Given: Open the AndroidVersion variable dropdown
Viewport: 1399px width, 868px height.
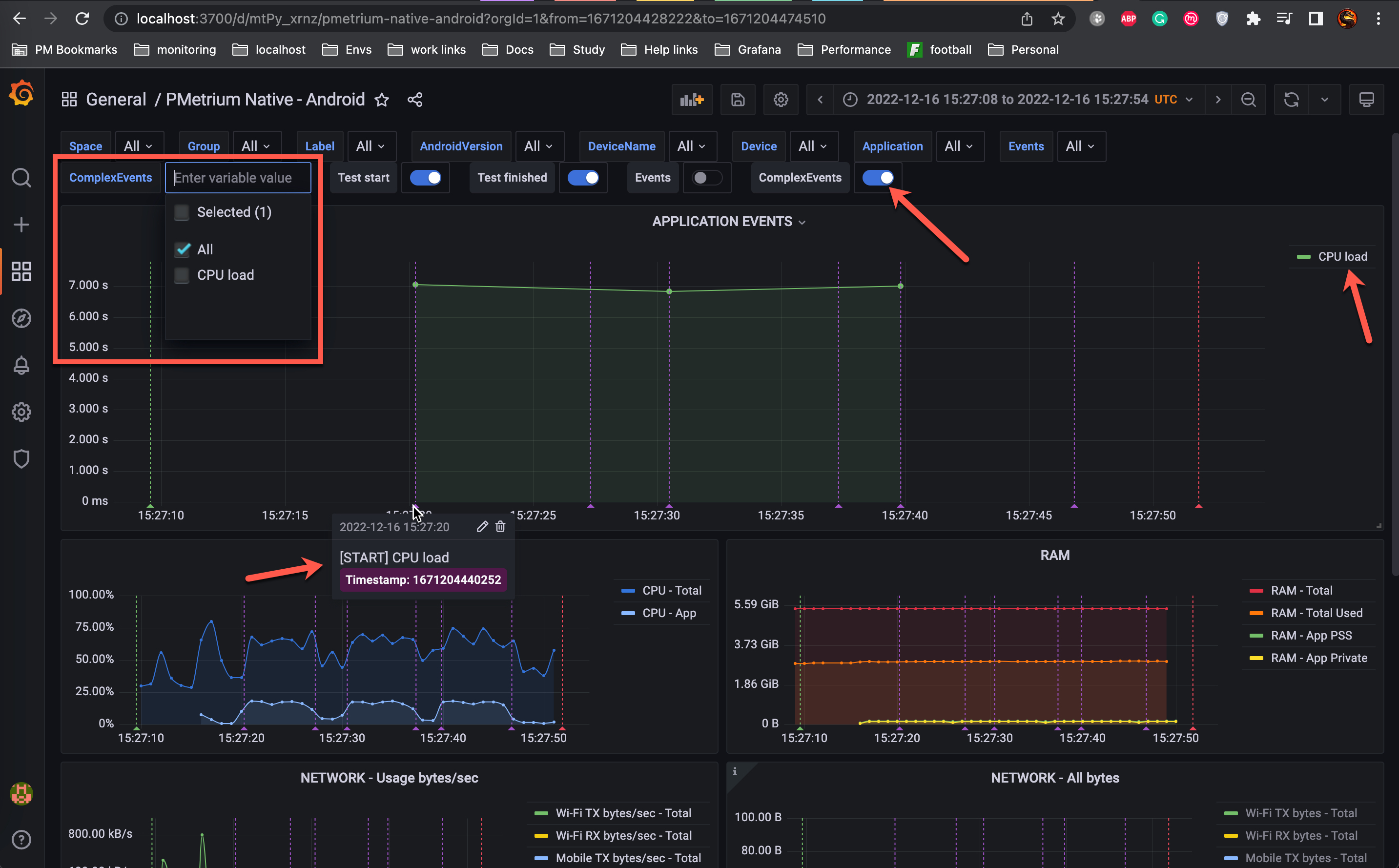Looking at the screenshot, I should (539, 146).
